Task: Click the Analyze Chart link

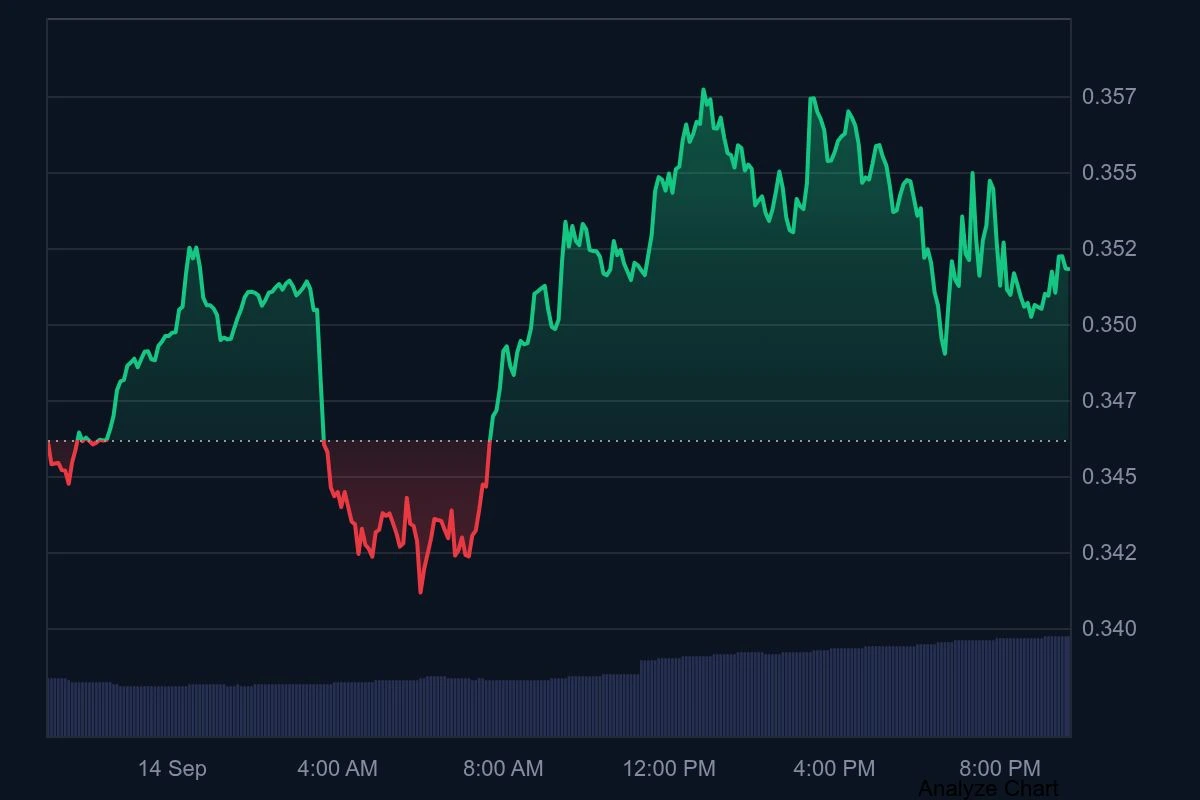Action: [x=988, y=789]
